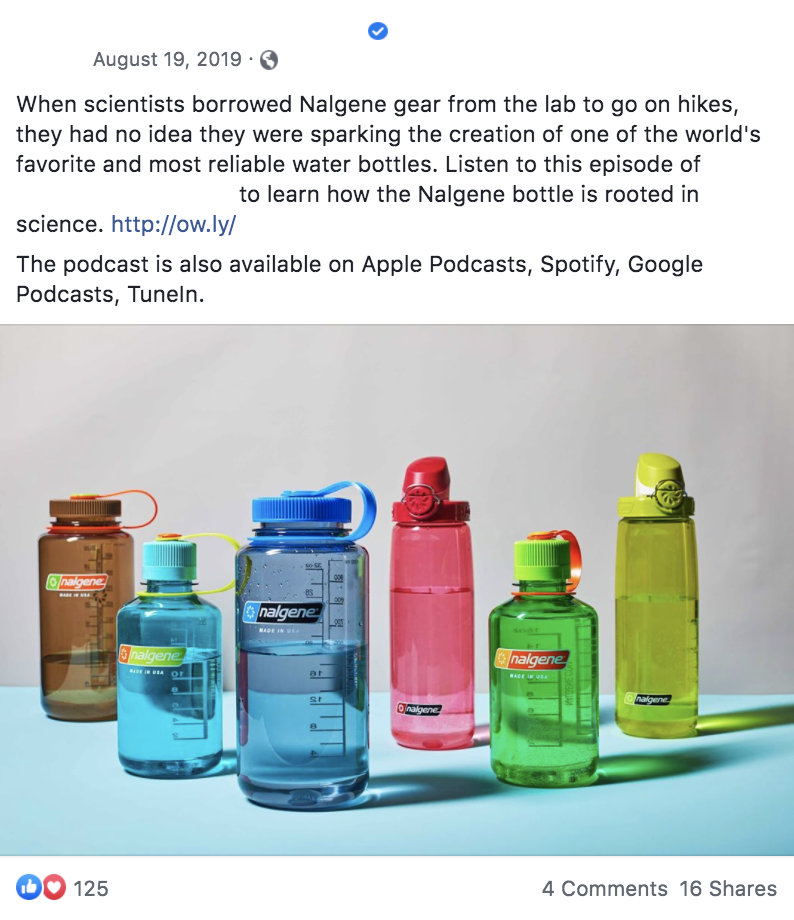The image size is (794, 920).
Task: View the 125 reactions count
Action: click(x=91, y=888)
